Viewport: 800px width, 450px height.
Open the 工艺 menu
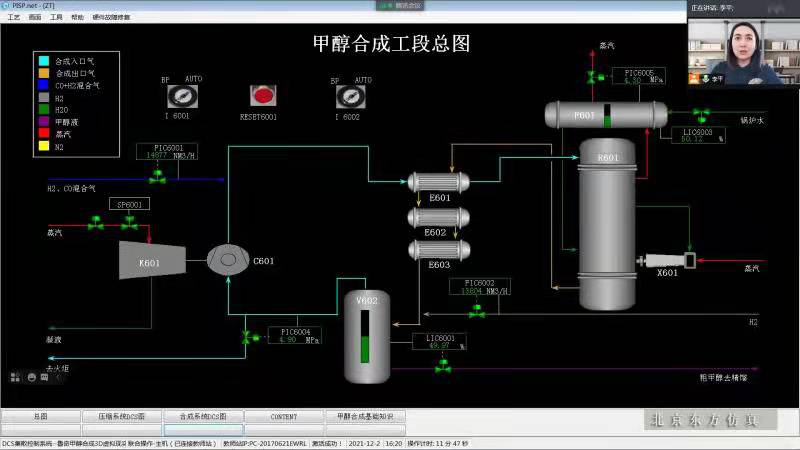click(13, 17)
